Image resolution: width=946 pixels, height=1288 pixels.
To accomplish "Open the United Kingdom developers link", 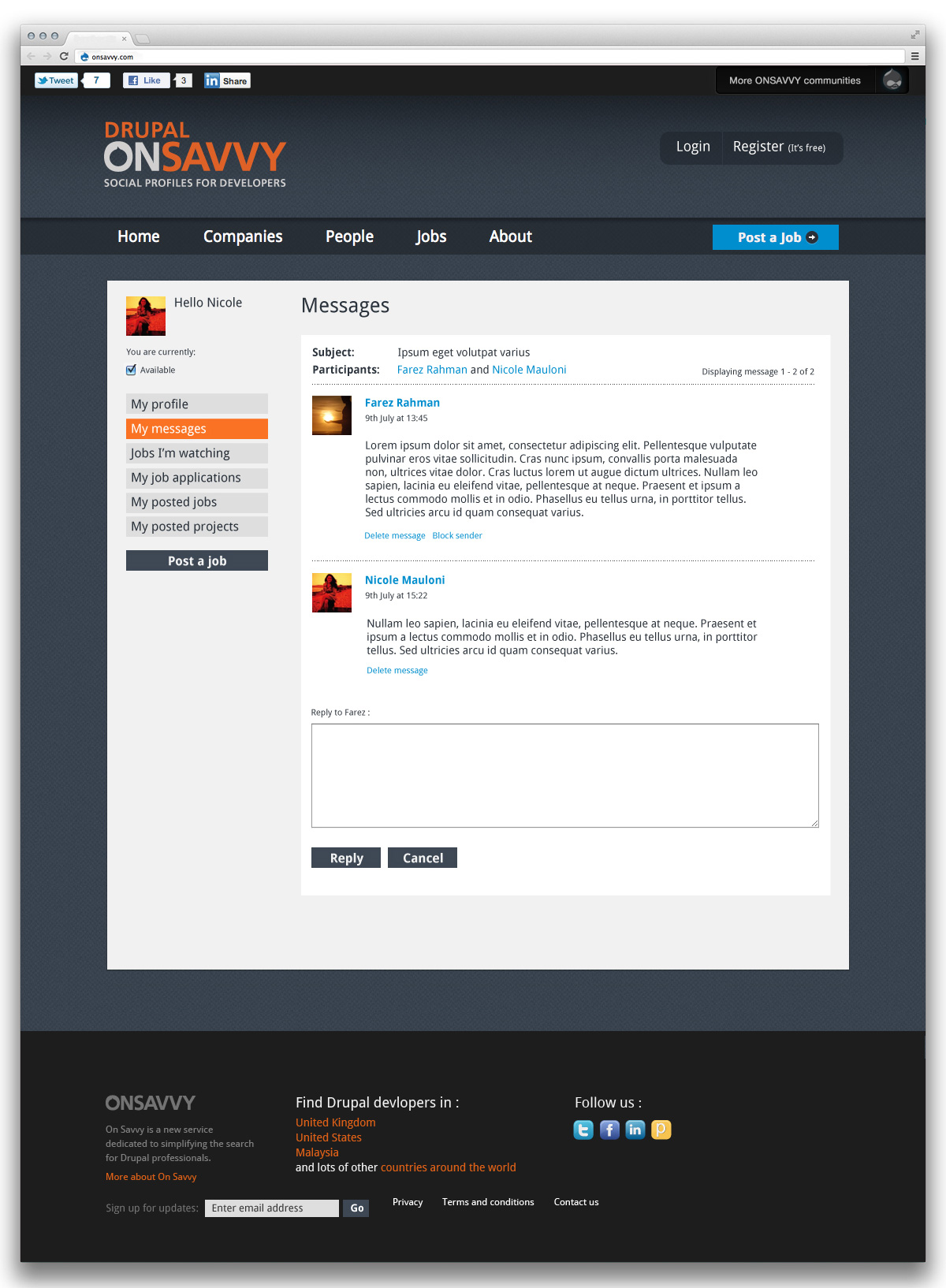I will (336, 1122).
